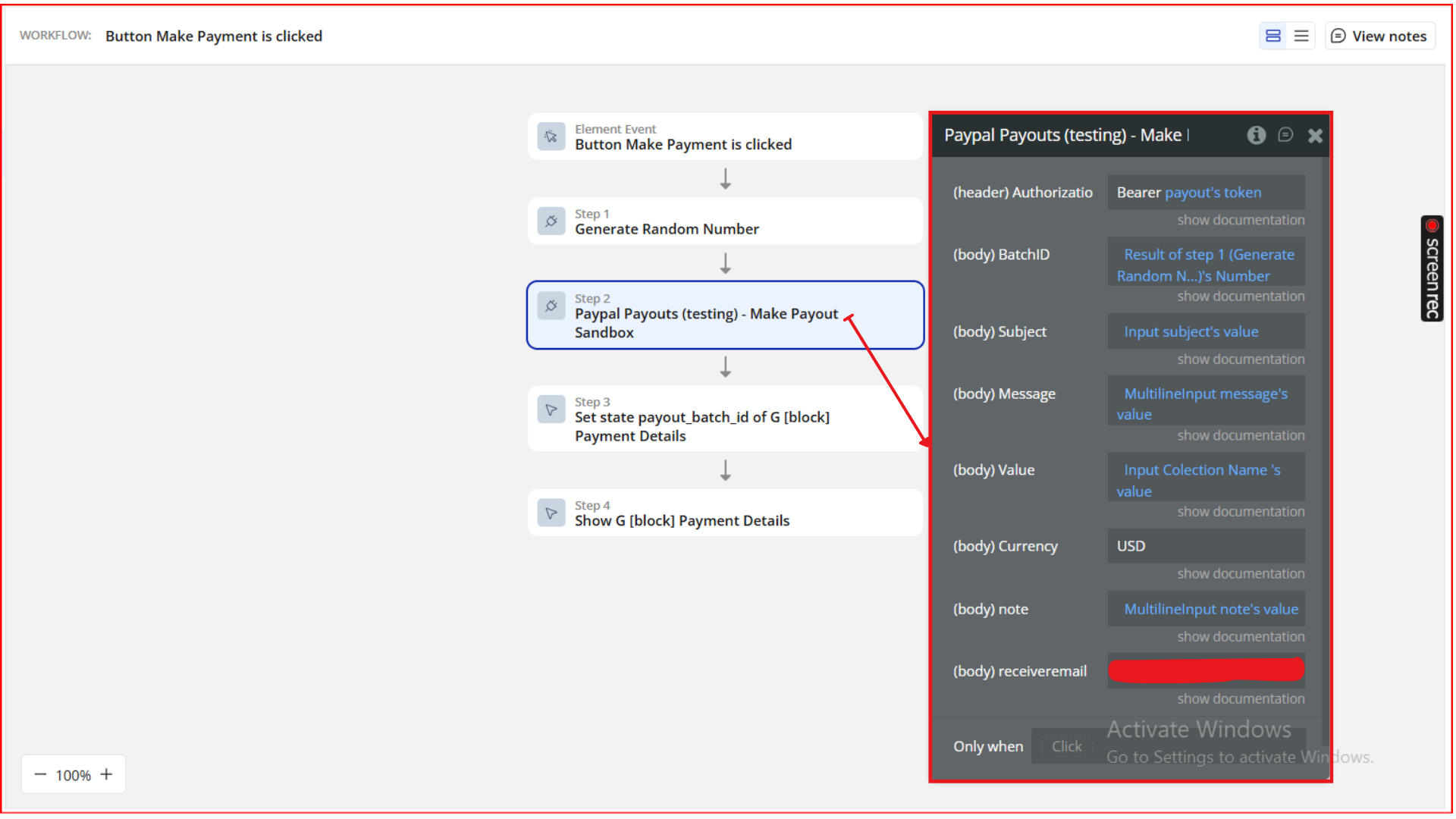Click the screenrec recording indicator

[1432, 268]
